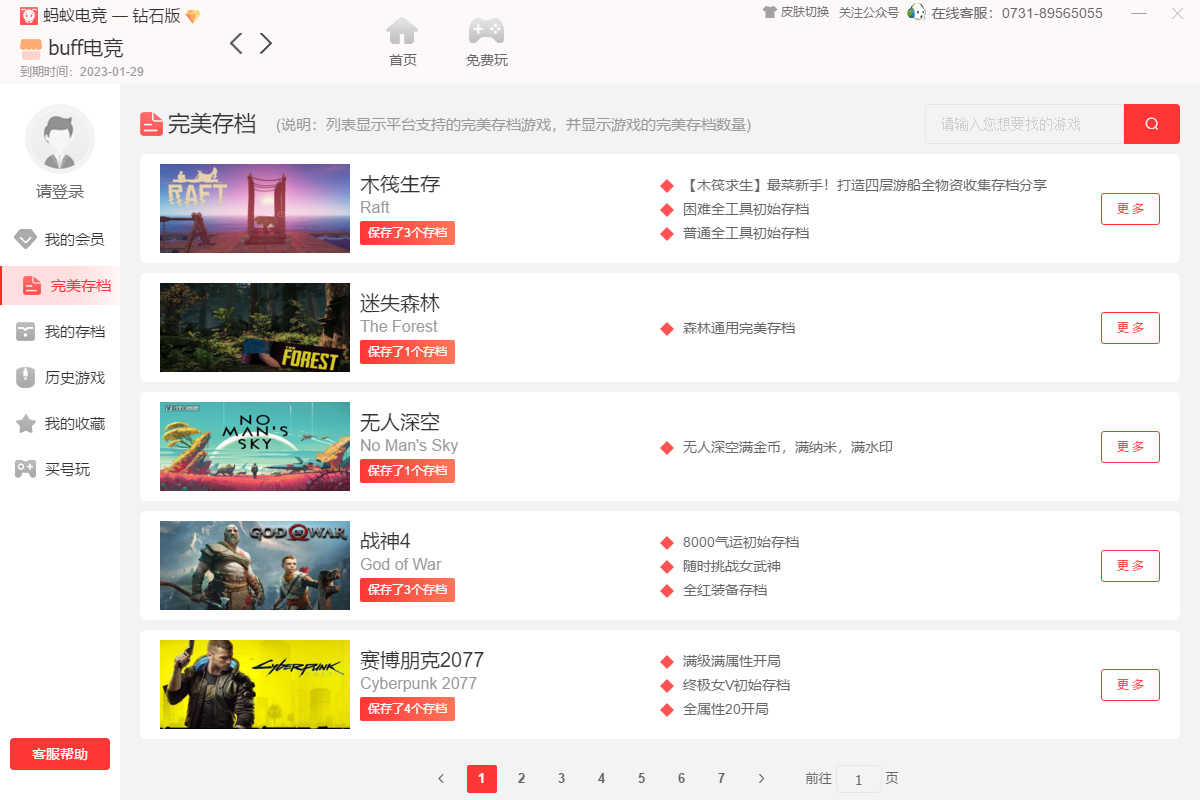Select 完美存档 in sidebar
The height and width of the screenshot is (800, 1200).
[60, 286]
